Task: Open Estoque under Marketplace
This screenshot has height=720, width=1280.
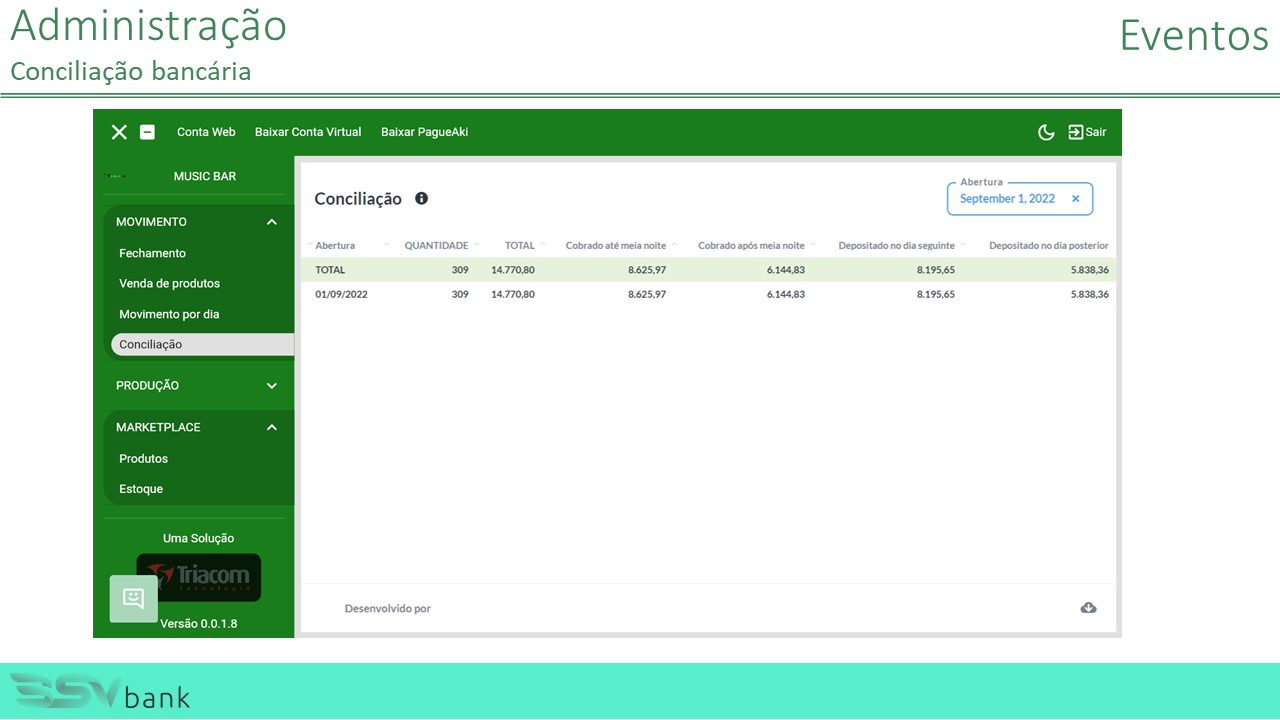Action: coord(141,489)
